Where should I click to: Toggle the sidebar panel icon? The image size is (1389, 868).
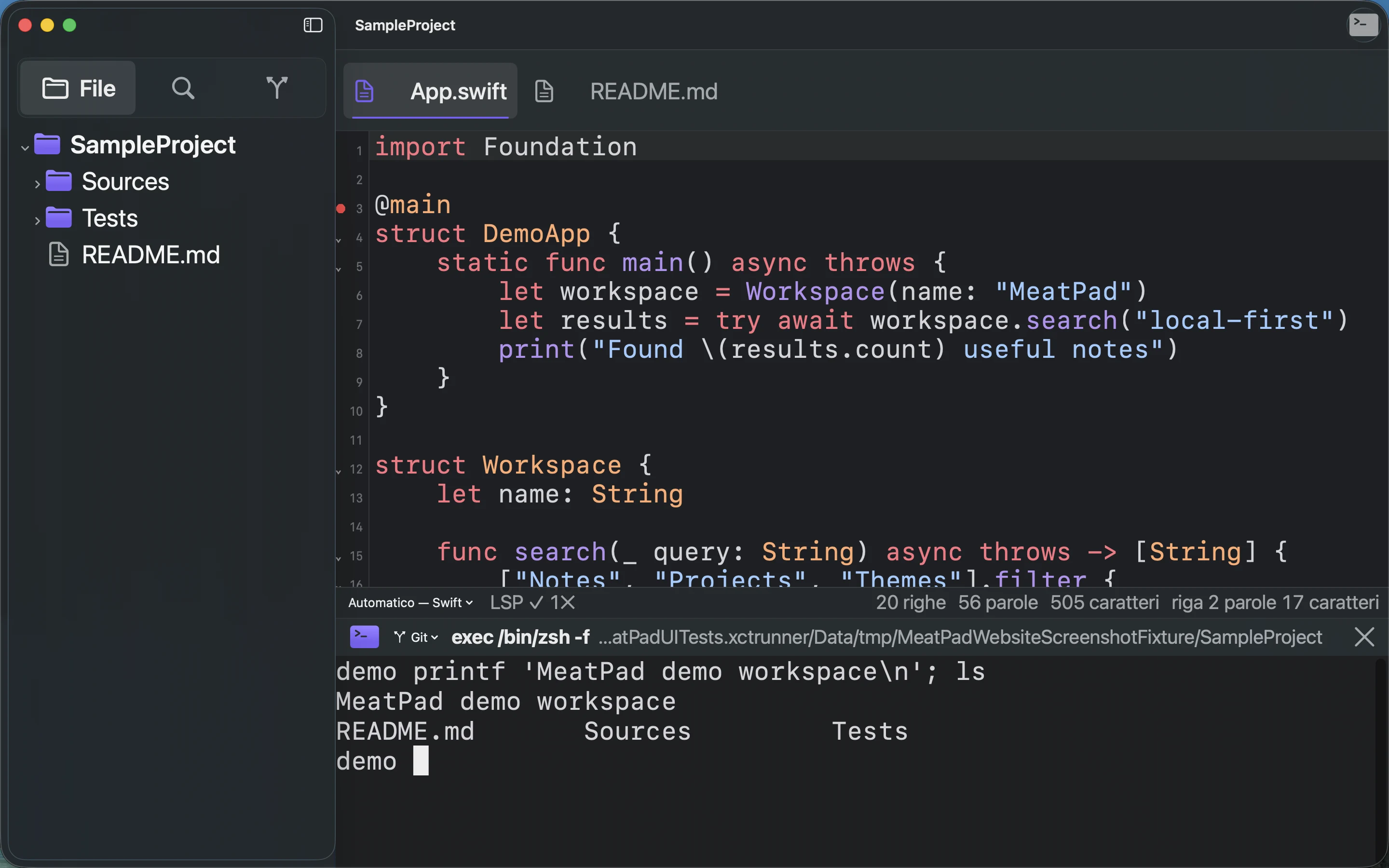pos(313,25)
